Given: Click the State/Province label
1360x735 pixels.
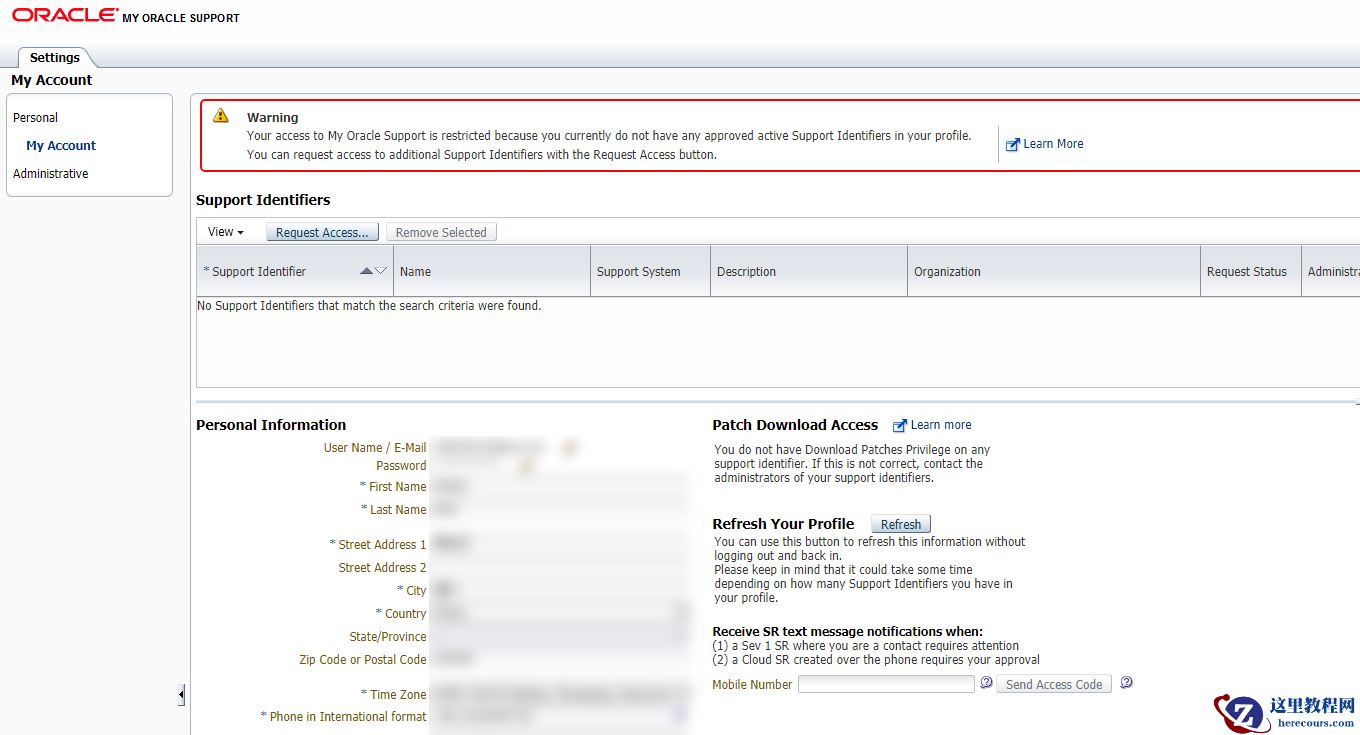Looking at the screenshot, I should click(x=388, y=637).
